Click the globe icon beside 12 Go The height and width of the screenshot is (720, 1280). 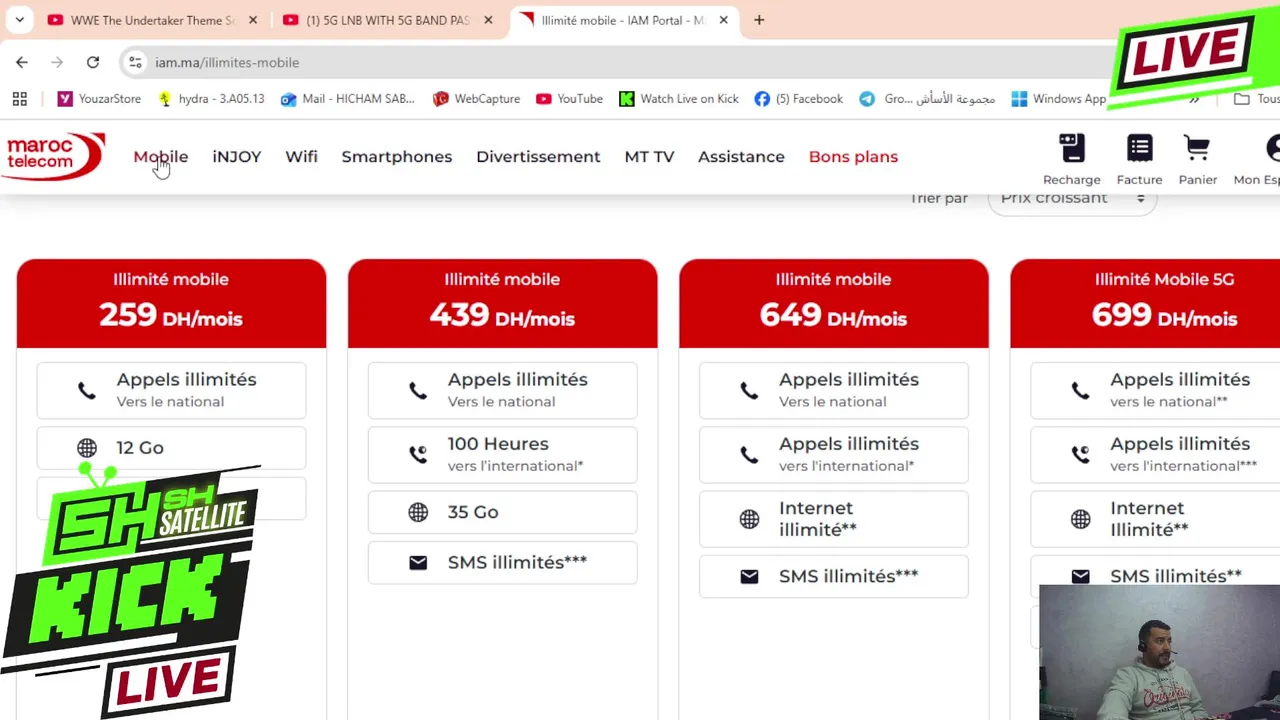(87, 448)
